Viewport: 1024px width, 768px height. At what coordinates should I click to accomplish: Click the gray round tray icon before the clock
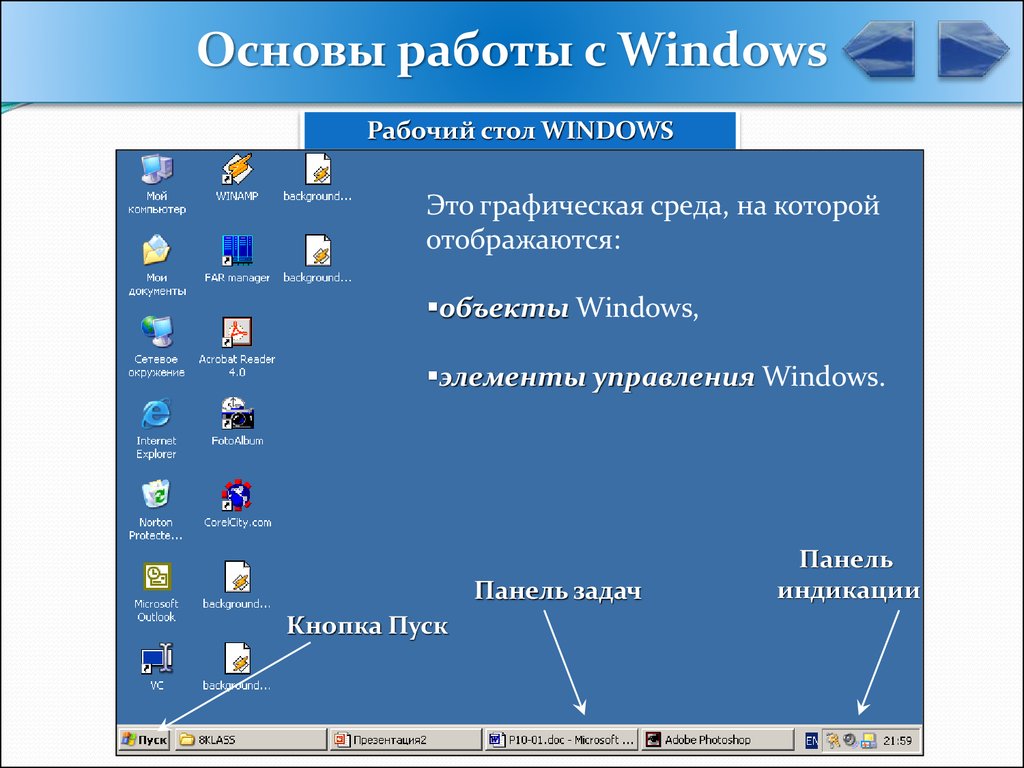point(850,740)
